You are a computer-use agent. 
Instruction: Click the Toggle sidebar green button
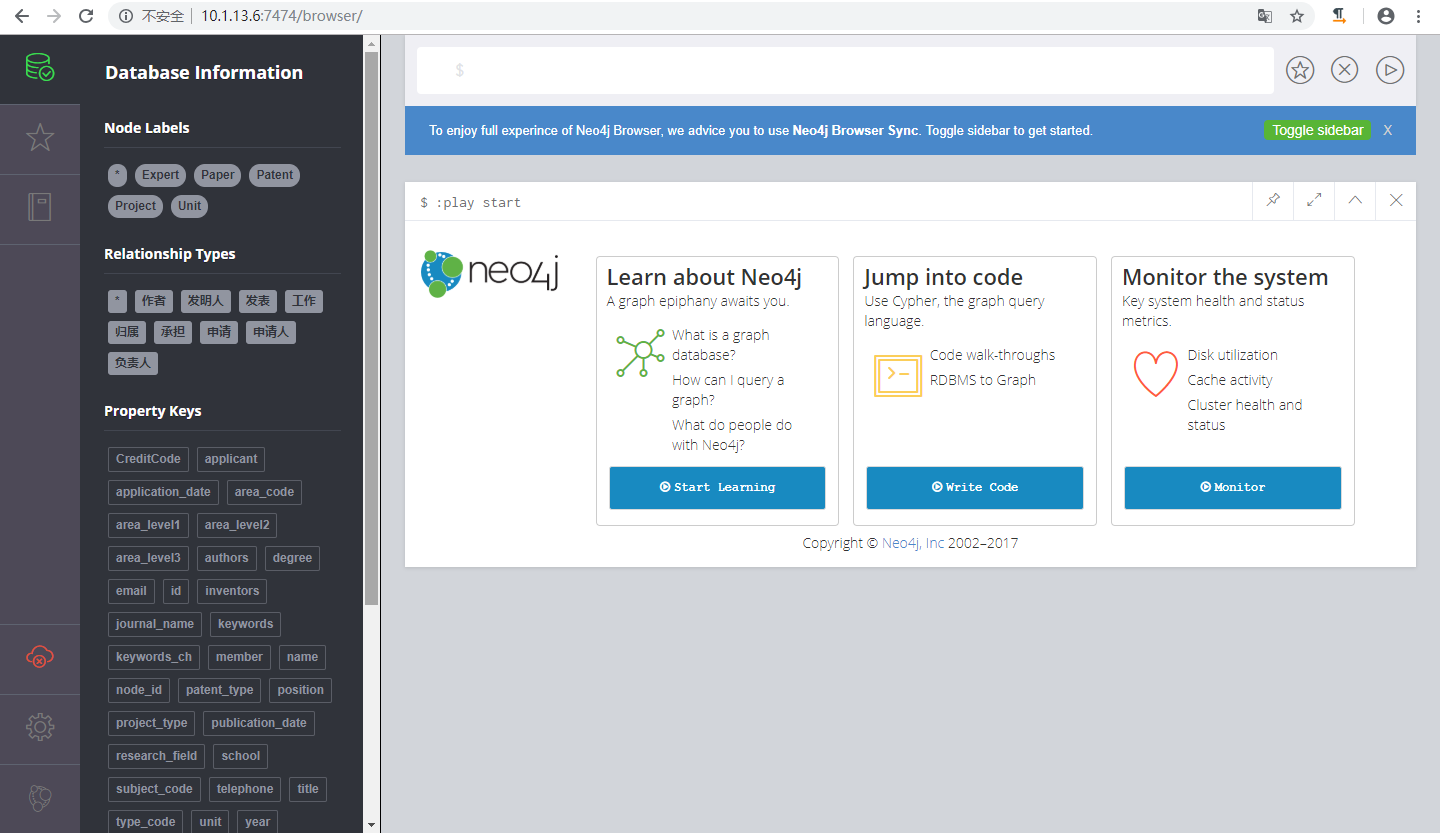coord(1317,131)
